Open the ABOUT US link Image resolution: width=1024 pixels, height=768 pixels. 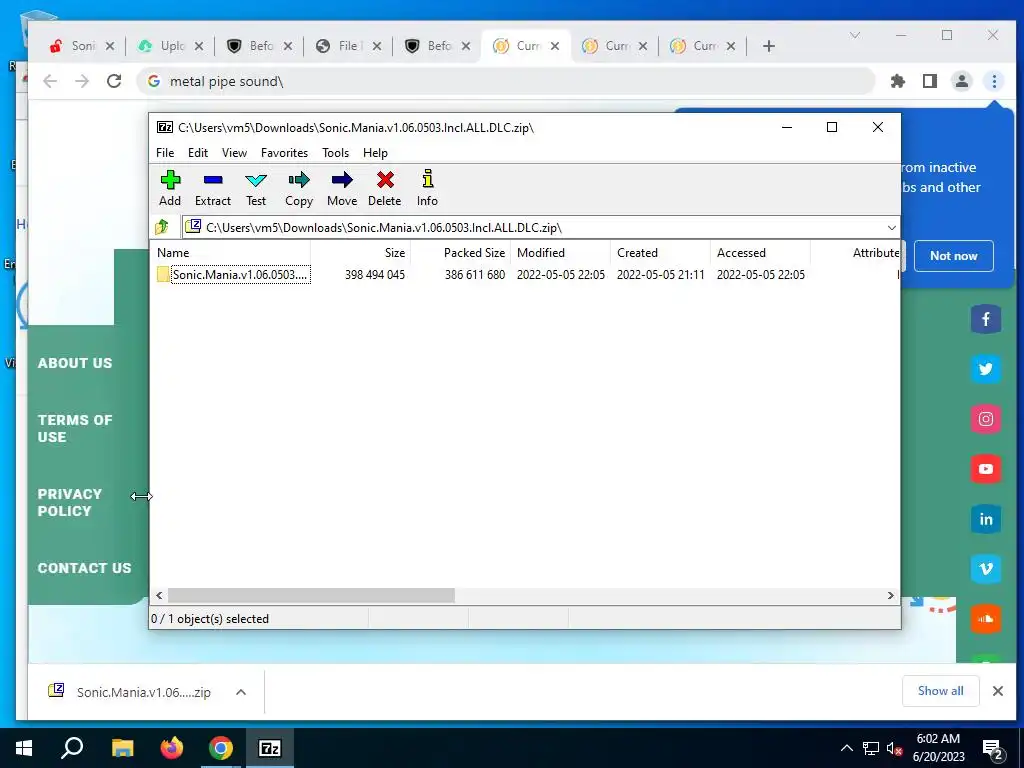[x=75, y=363]
